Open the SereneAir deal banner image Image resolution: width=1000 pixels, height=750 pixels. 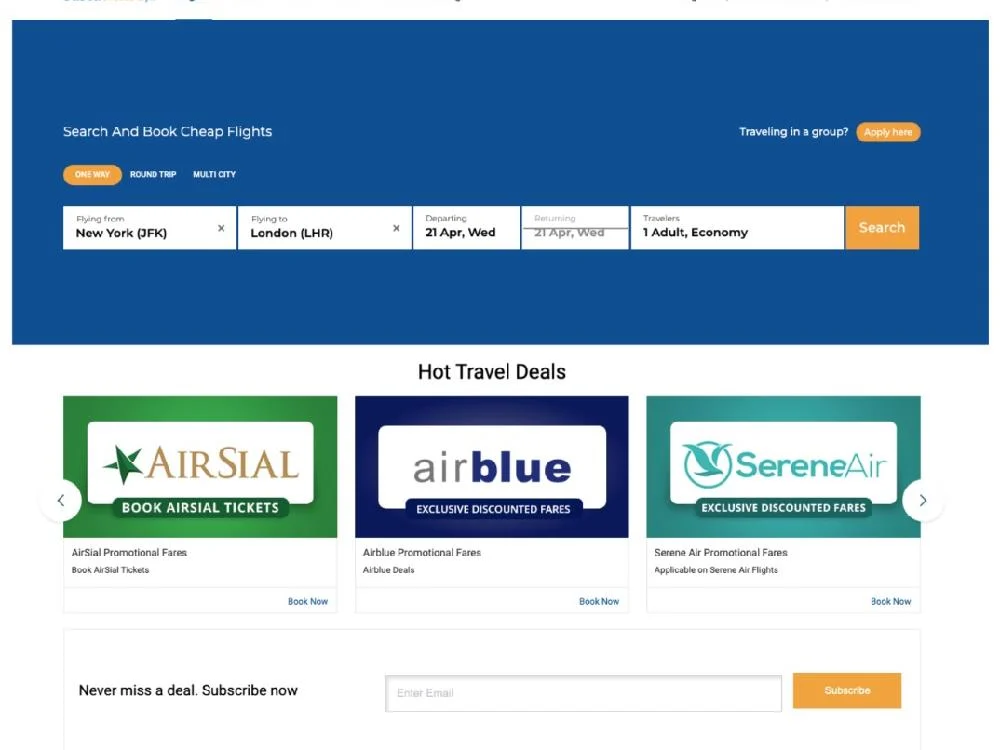(x=783, y=467)
